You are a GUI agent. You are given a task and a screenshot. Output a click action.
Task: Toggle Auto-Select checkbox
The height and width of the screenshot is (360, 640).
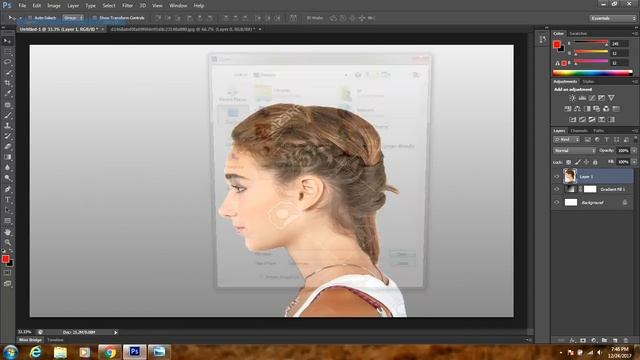click(x=30, y=18)
